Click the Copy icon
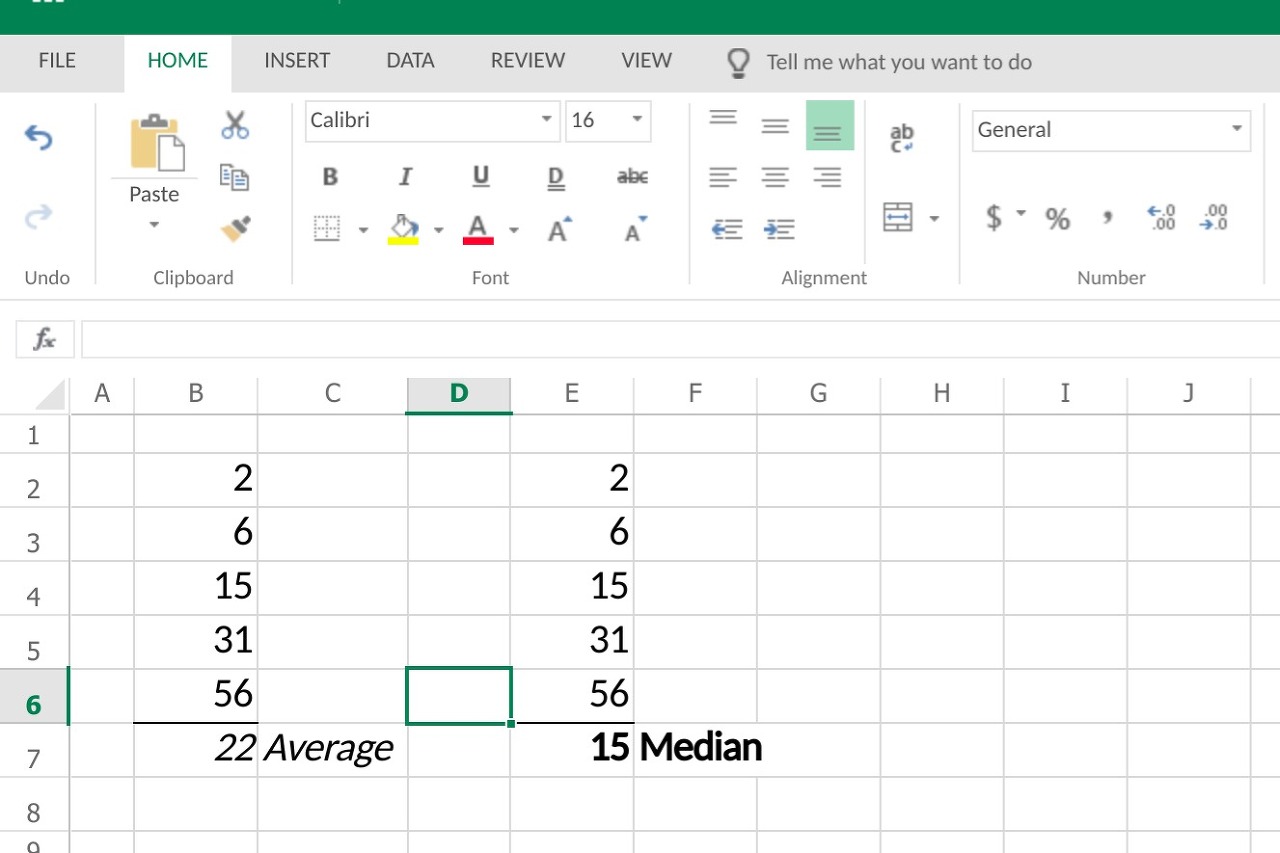This screenshot has width=1280, height=853. coord(235,178)
